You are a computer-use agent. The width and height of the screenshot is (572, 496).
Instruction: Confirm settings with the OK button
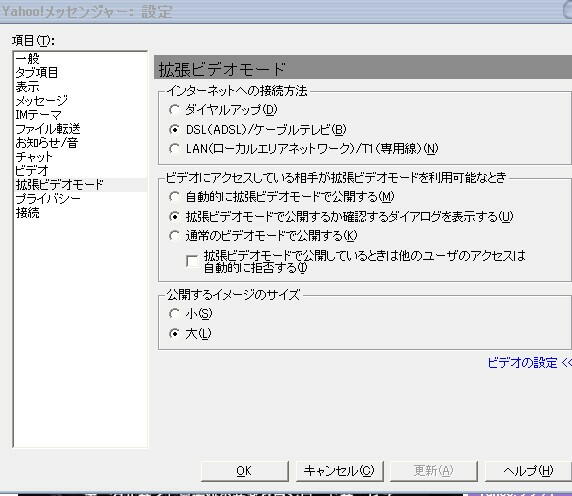[244, 471]
